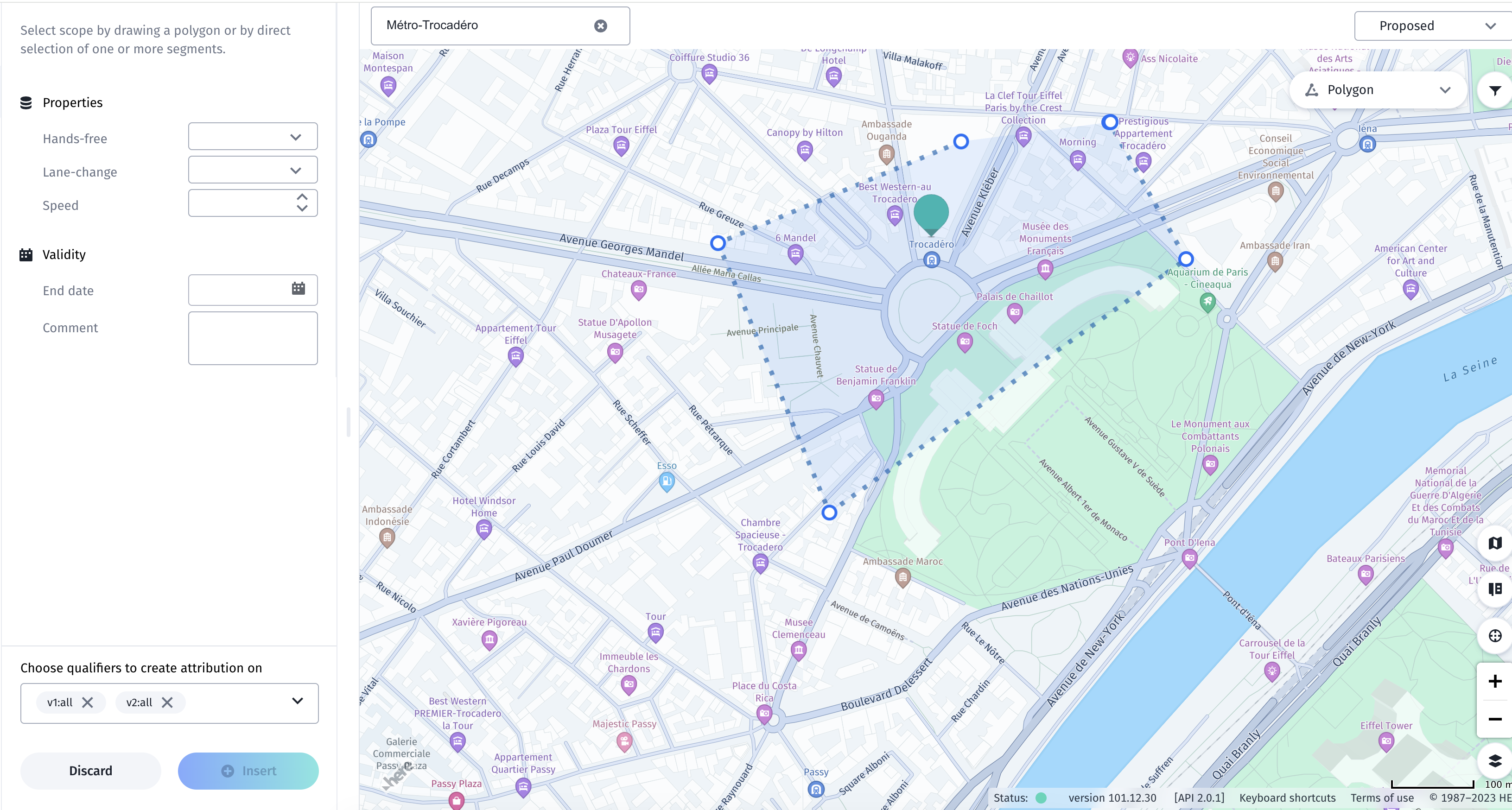1512x810 pixels.
Task: Click the Properties section heading
Action: (x=72, y=103)
